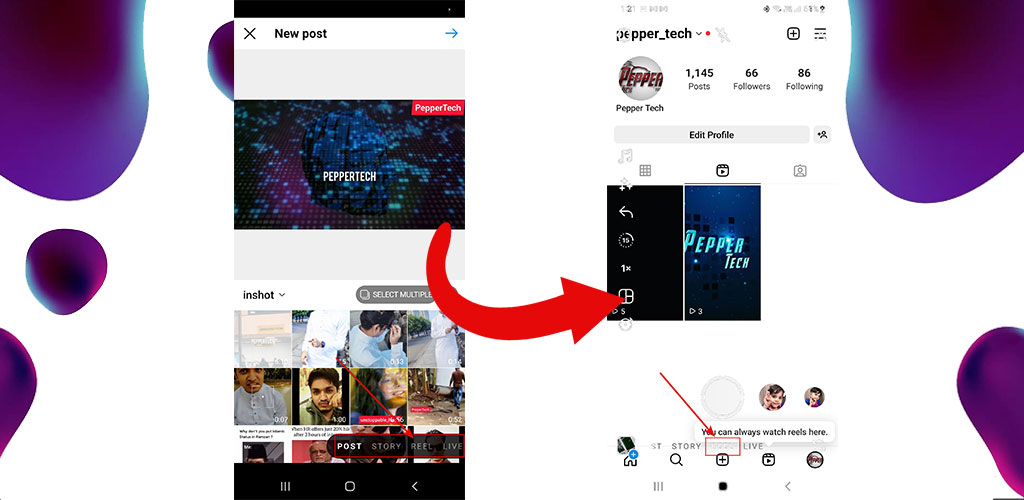Open the Reels icon in the bottom navigation
This screenshot has width=1024, height=500.
coord(769,460)
